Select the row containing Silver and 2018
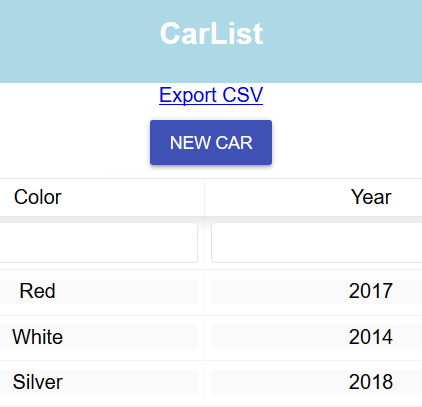 (x=211, y=383)
